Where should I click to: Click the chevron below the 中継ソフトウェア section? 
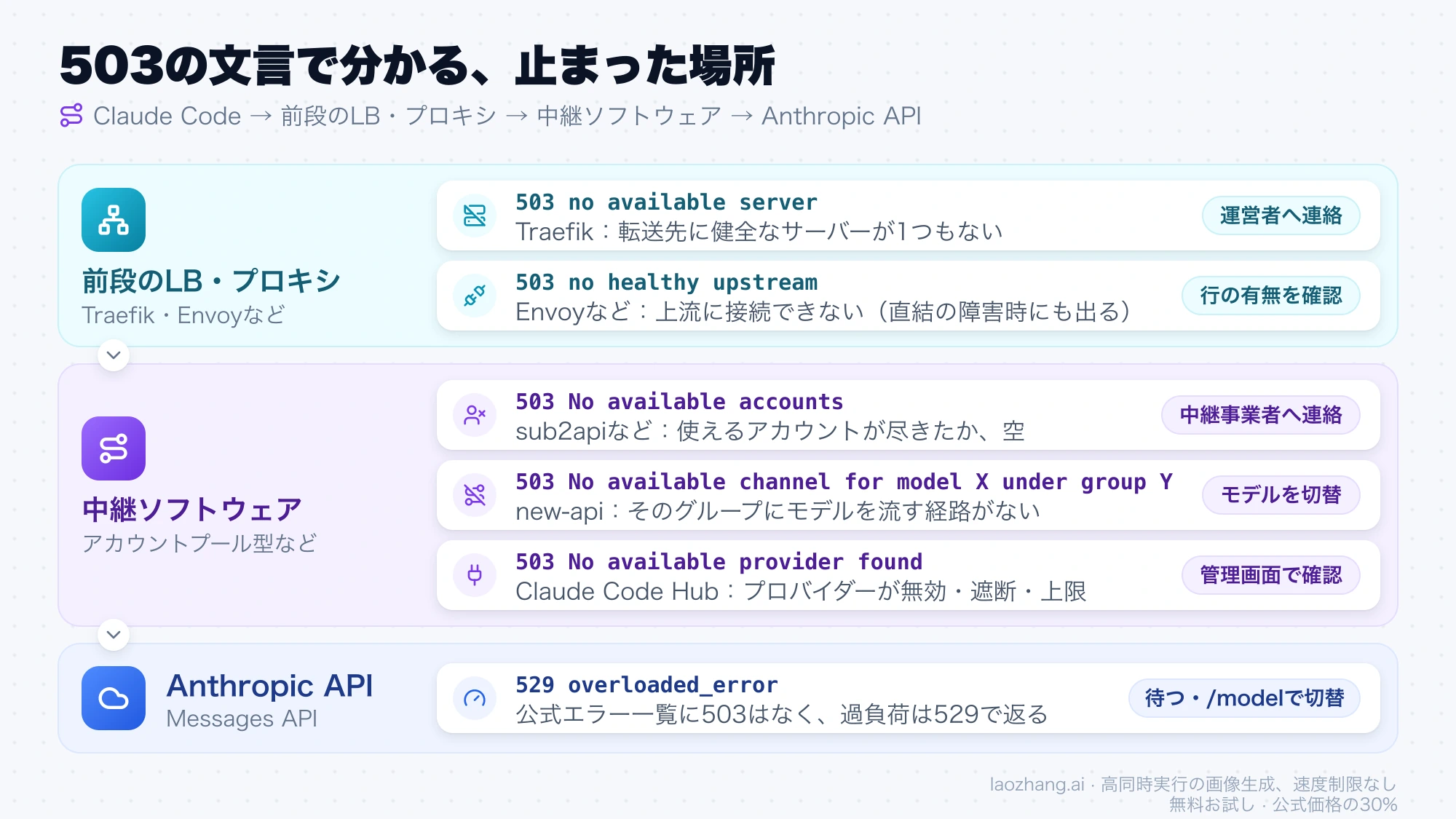click(x=114, y=635)
